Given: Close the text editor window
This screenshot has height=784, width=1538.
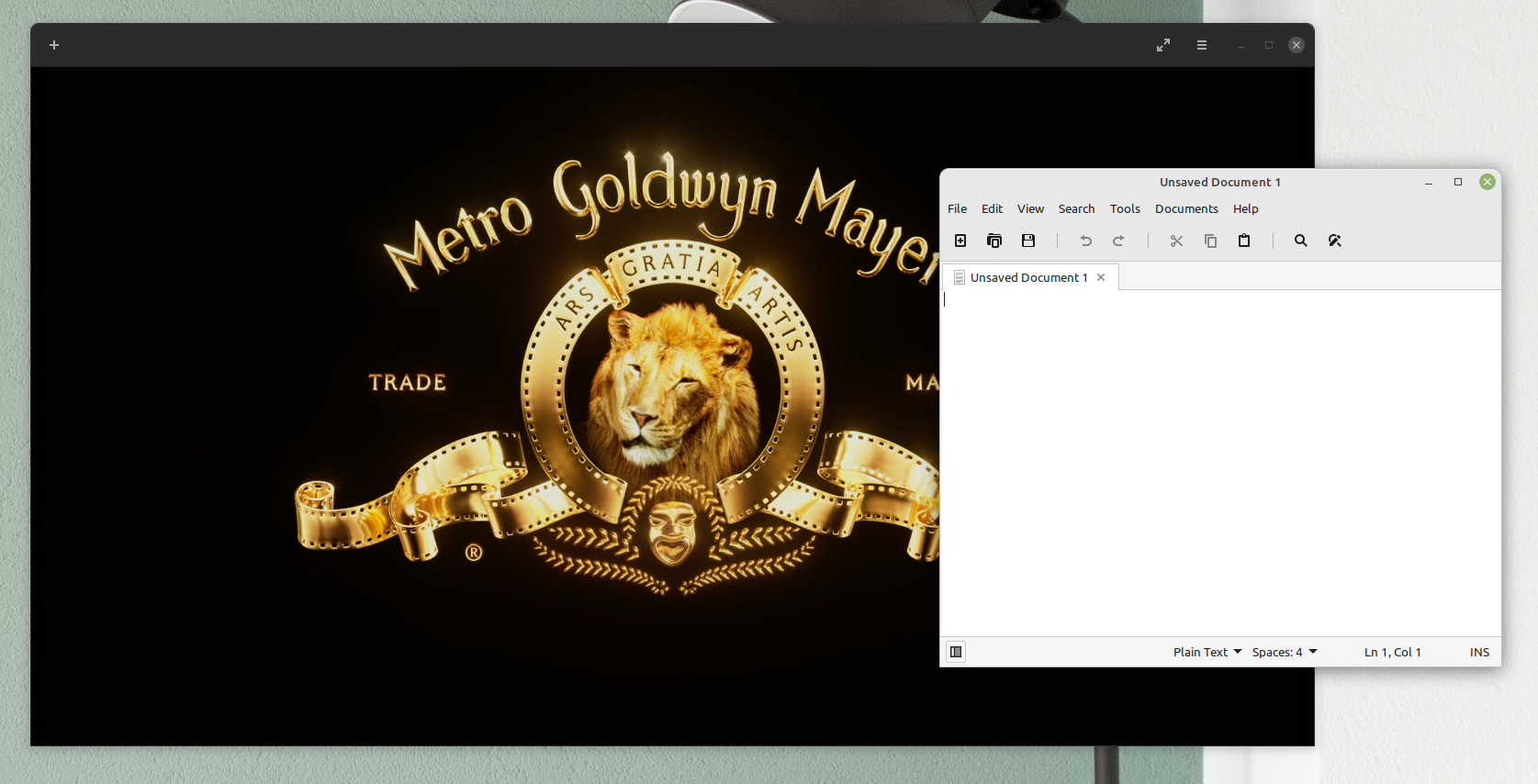Looking at the screenshot, I should point(1487,182).
